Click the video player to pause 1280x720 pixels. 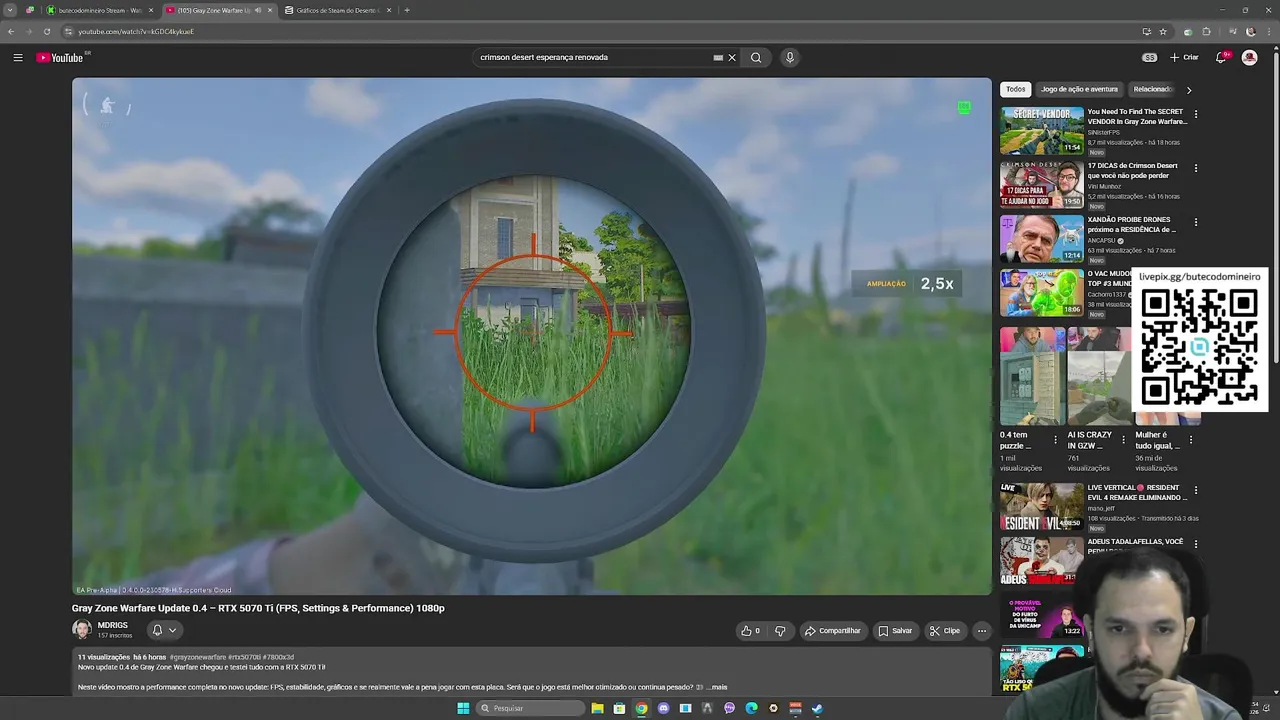tap(532, 336)
